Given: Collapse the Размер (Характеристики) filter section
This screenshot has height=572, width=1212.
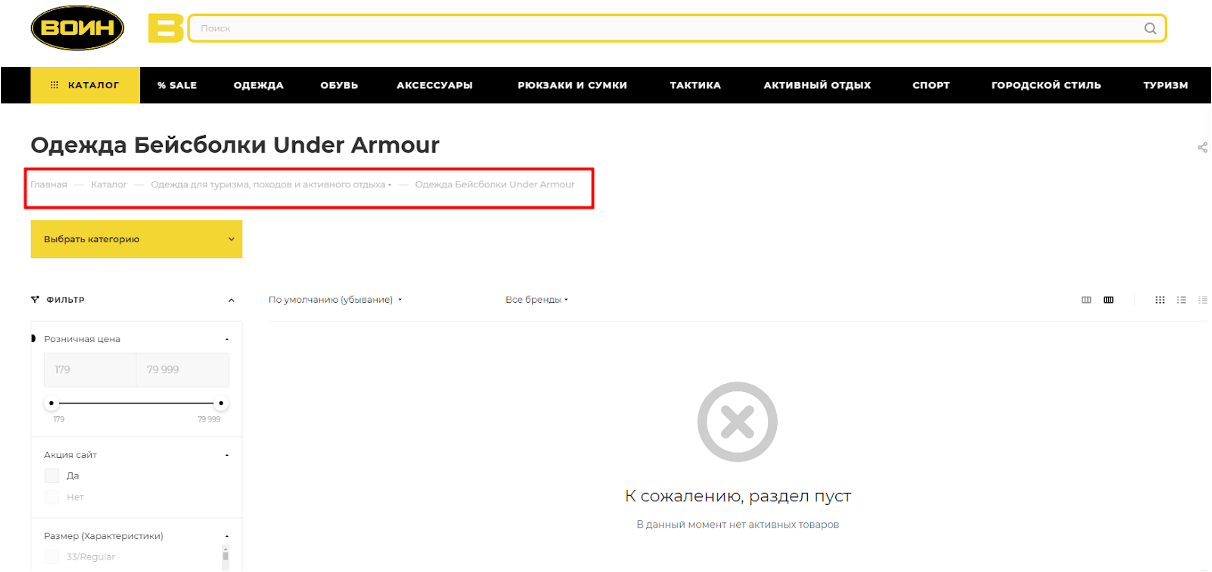Looking at the screenshot, I should click(x=227, y=536).
